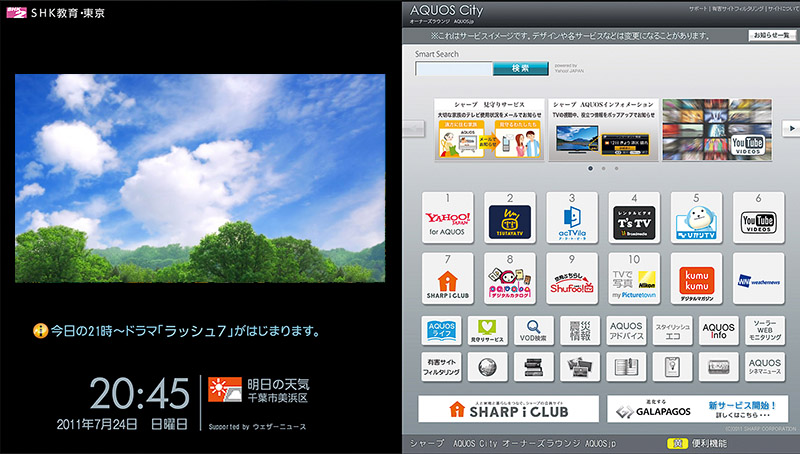Open the Hikari TV tile number 5
800x454 pixels.
[696, 218]
